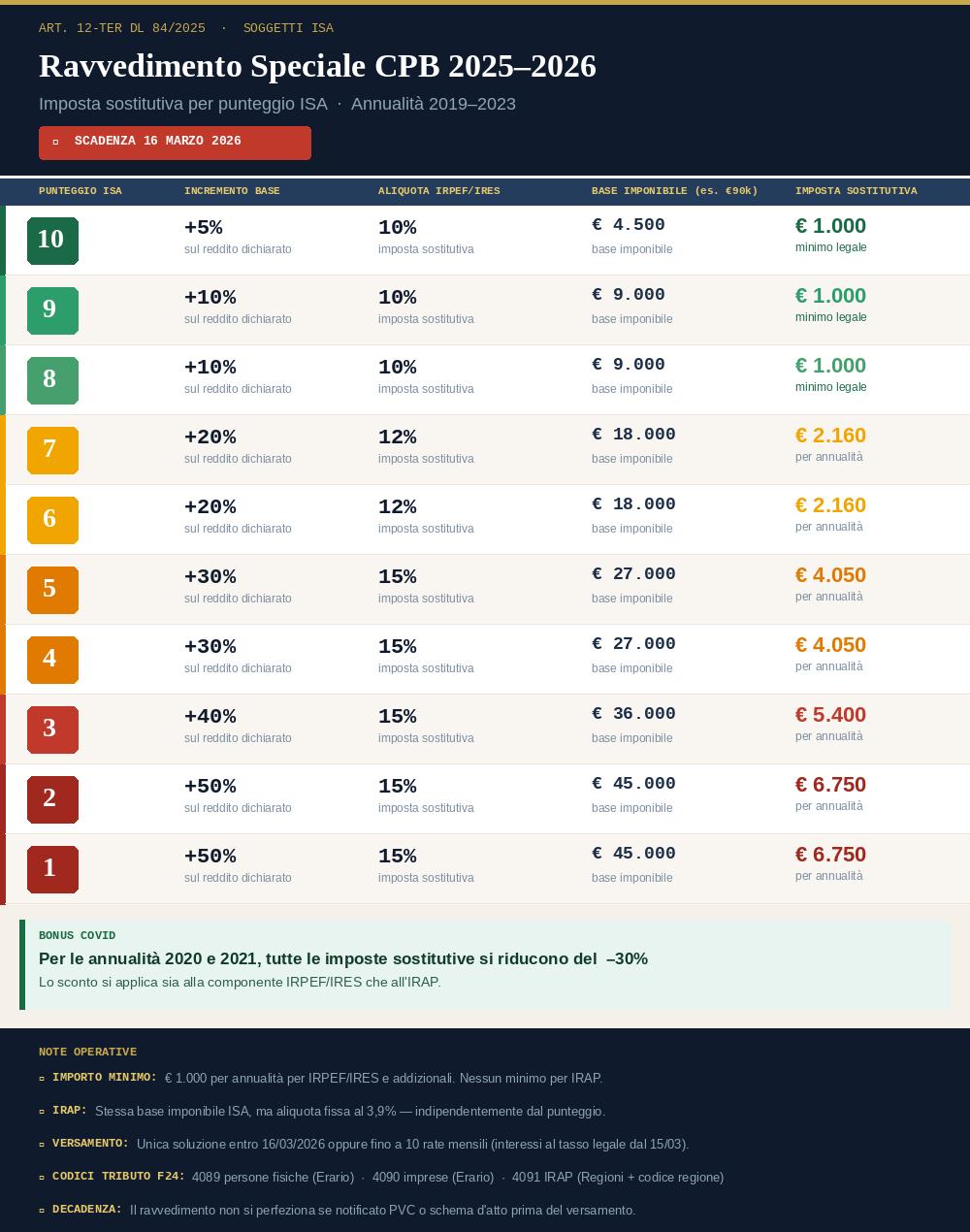Click the Scadenza 16 Marzo 2026 badge
Viewport: 970px width, 1232px height.
point(175,143)
